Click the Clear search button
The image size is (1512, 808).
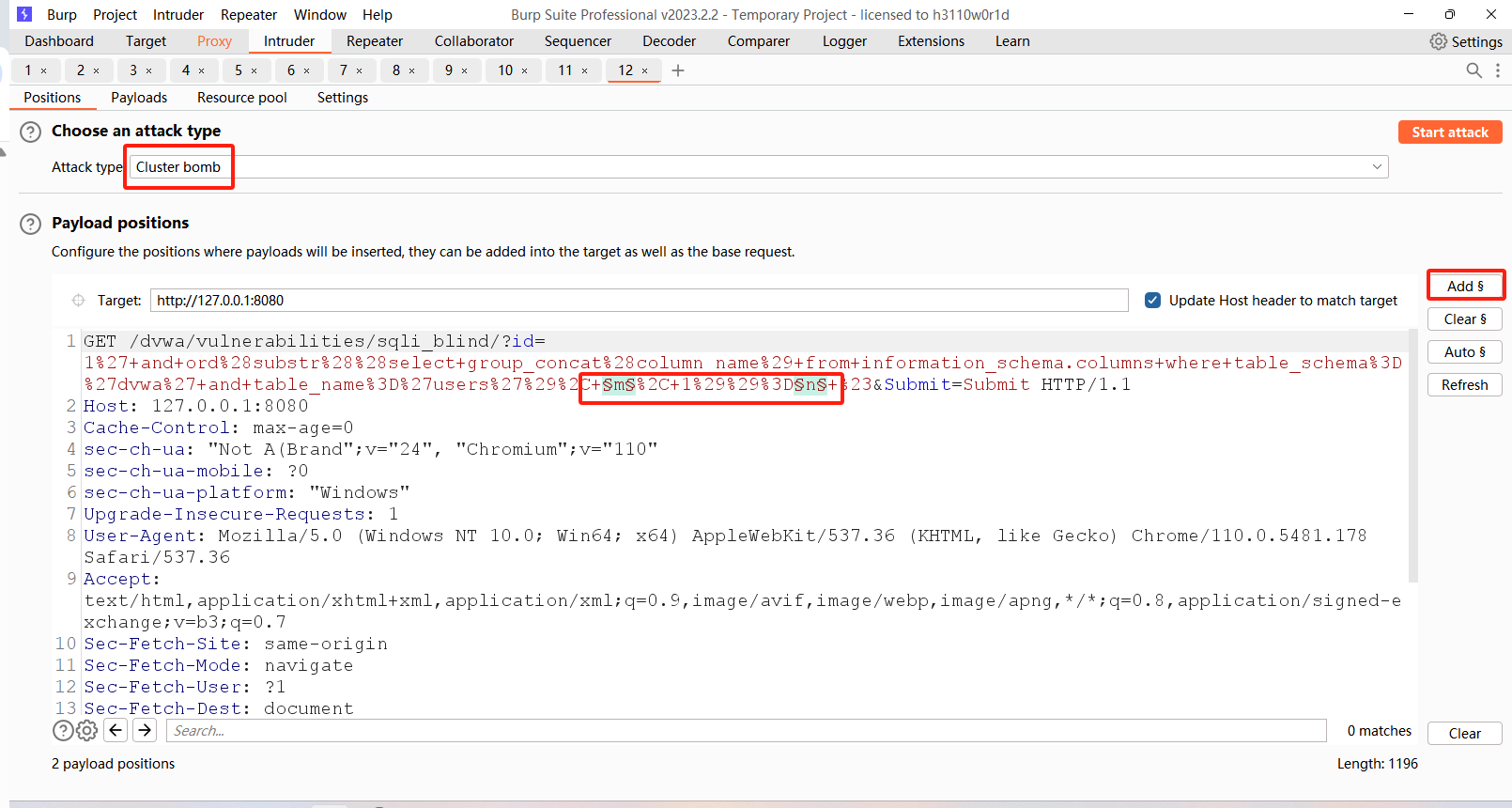tap(1465, 734)
